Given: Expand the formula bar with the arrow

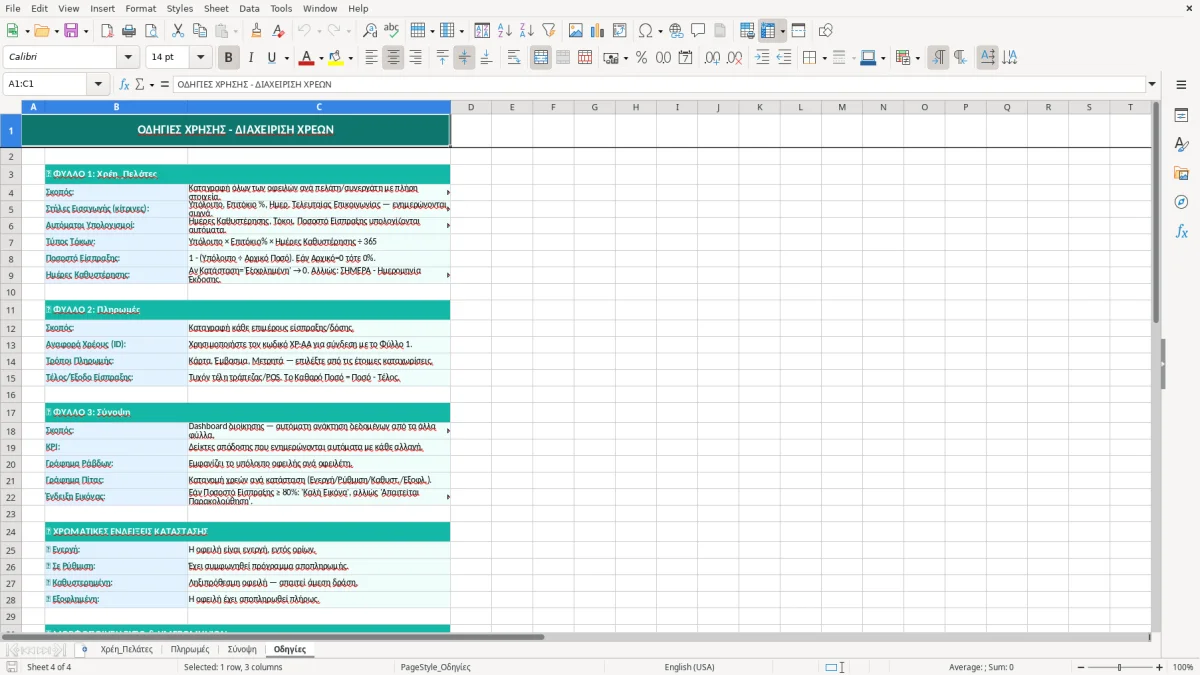Looking at the screenshot, I should pyautogui.click(x=1152, y=84).
